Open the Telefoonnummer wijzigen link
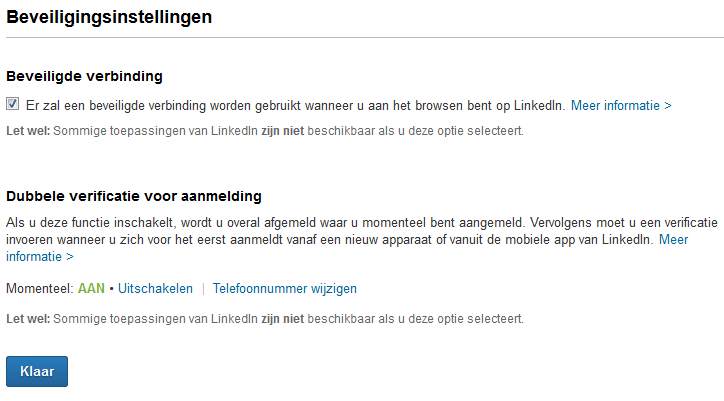 [x=284, y=289]
